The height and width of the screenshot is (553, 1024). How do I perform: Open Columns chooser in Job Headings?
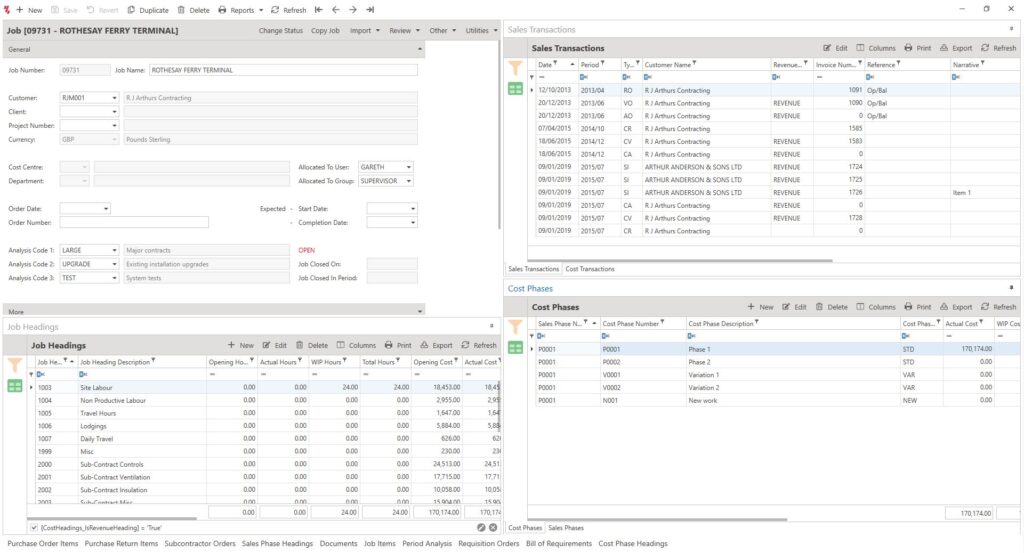[355, 345]
